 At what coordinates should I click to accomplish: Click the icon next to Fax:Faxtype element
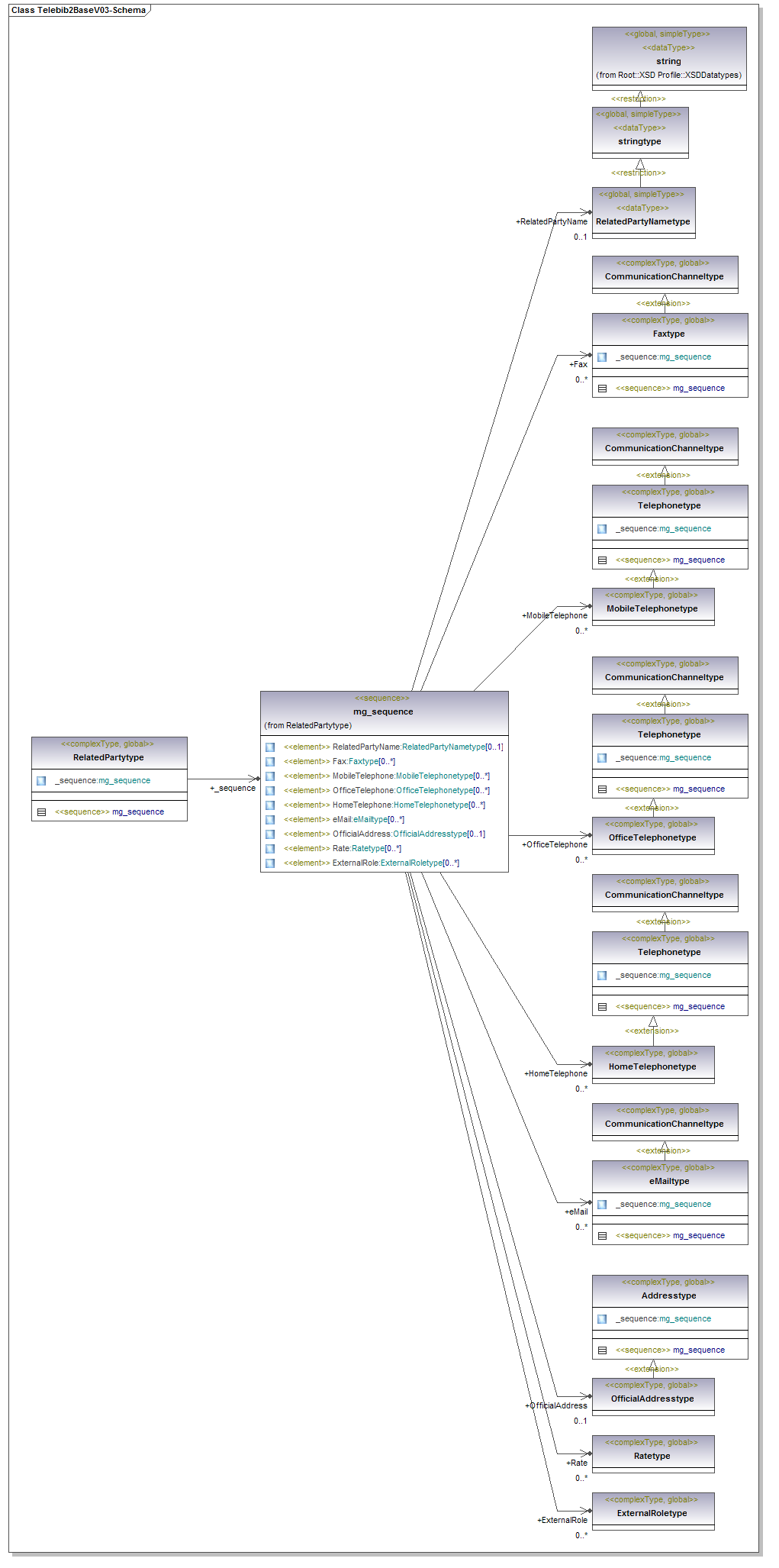pyautogui.click(x=270, y=762)
